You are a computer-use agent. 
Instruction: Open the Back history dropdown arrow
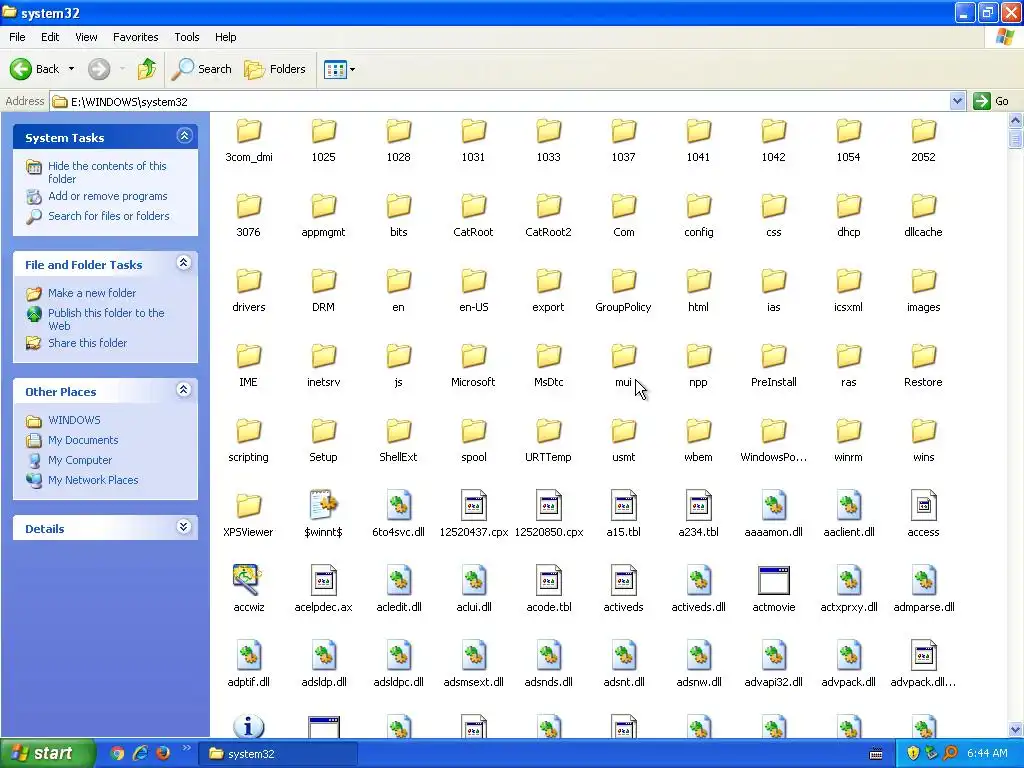pyautogui.click(x=71, y=69)
